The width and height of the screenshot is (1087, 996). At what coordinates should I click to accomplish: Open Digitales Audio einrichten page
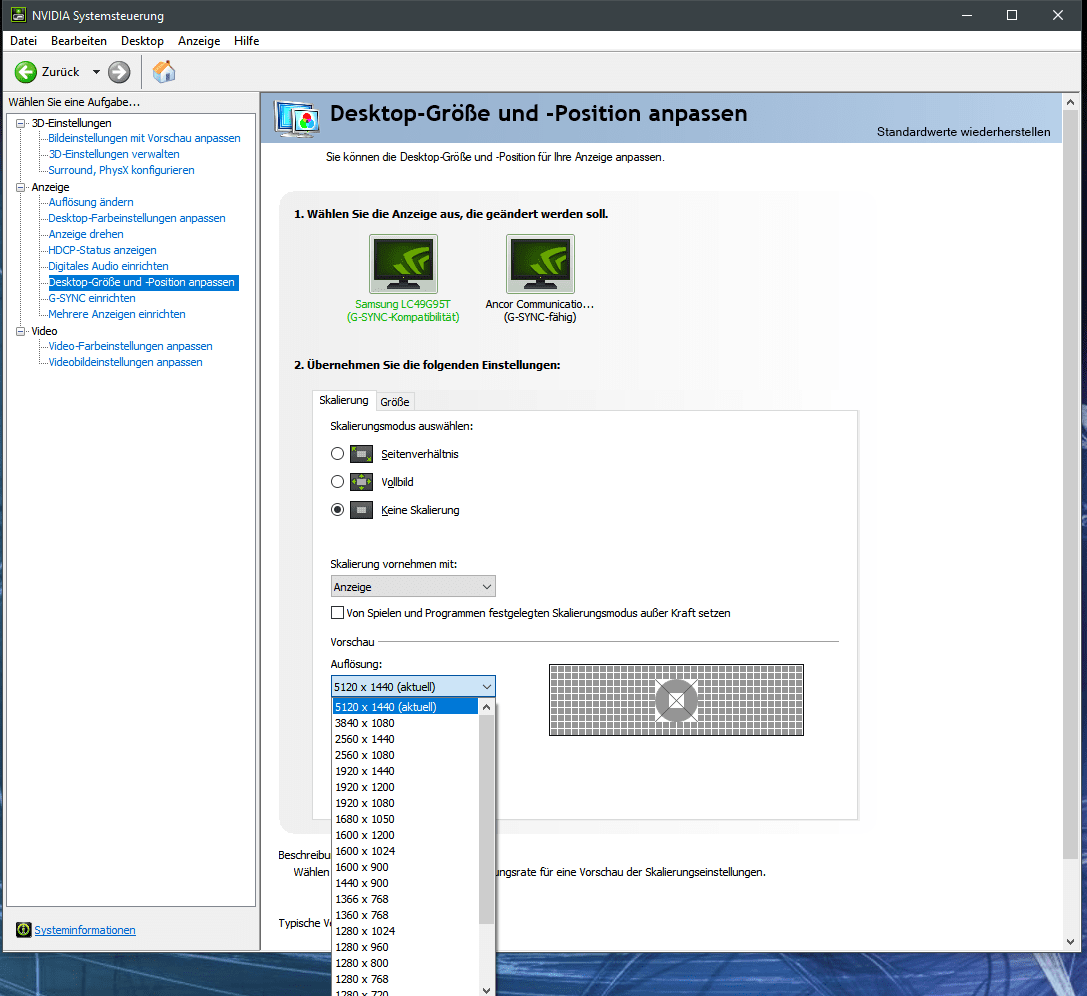point(108,266)
